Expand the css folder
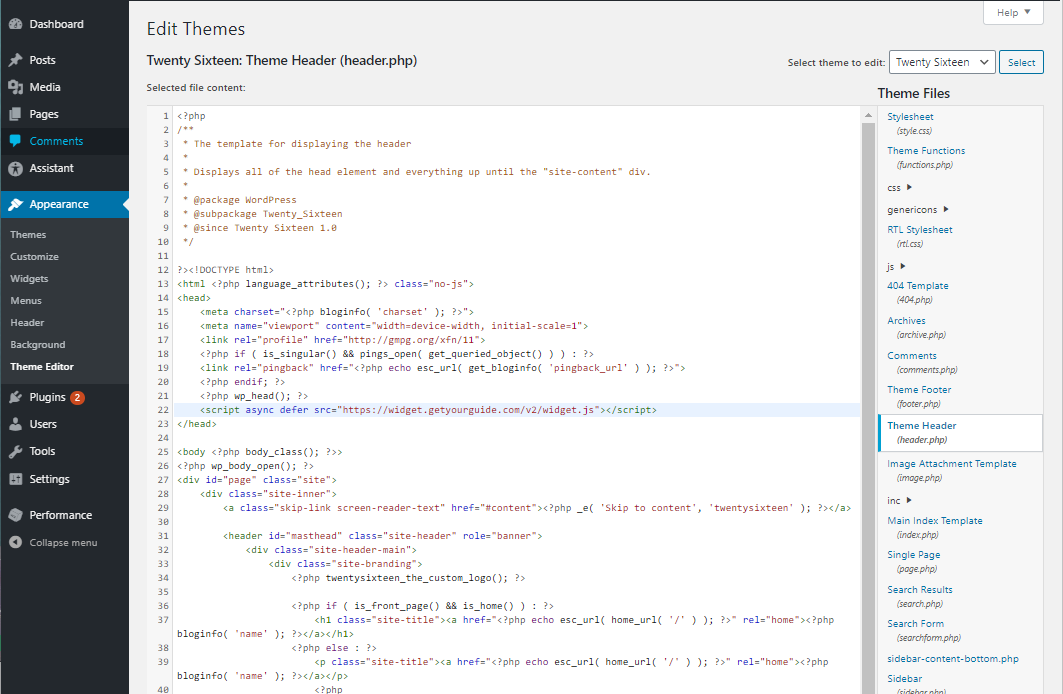Screen dimensions: 1063x694 pyautogui.click(x=900, y=188)
